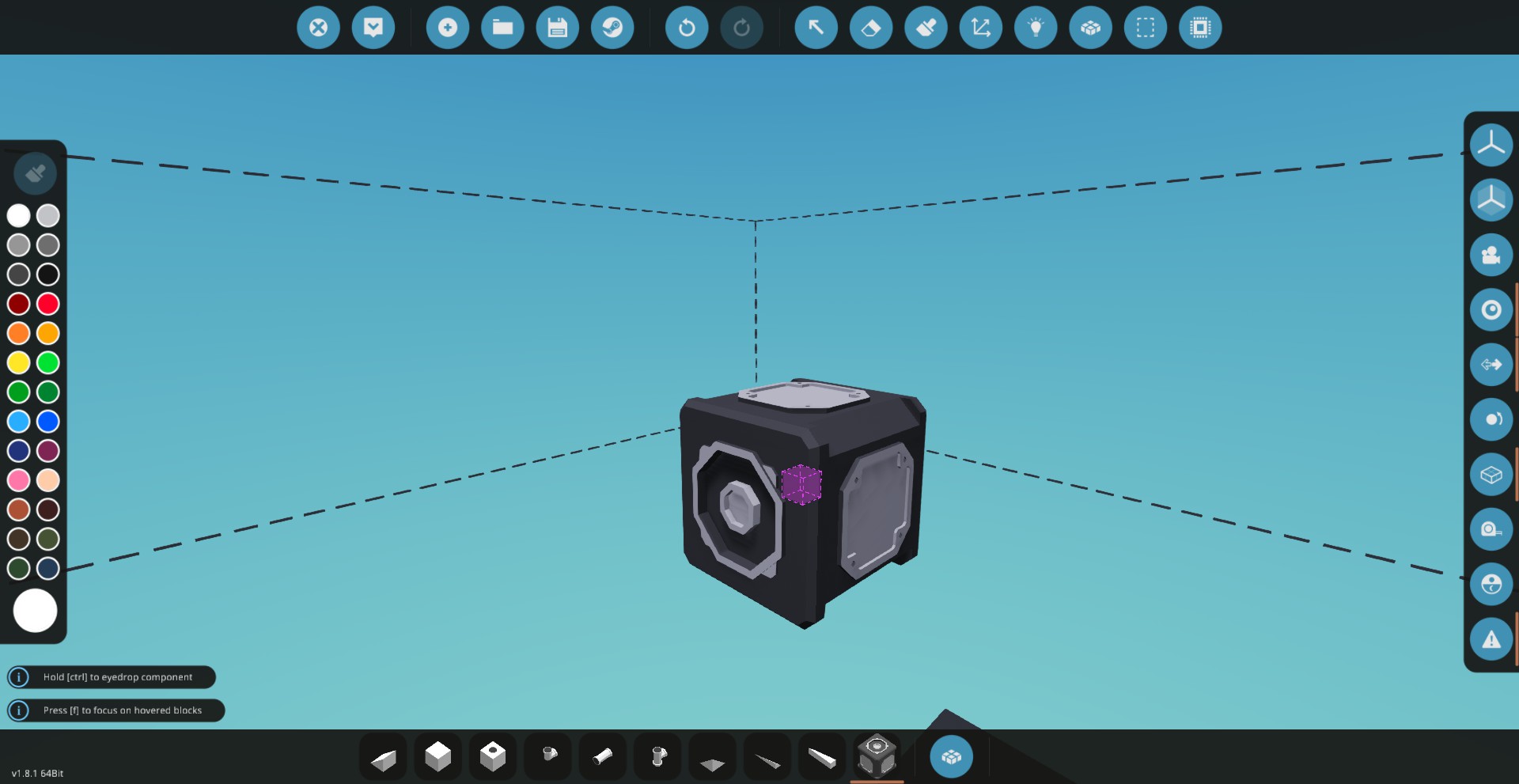Screen dimensions: 1519x784
Task: Click the 'v1.8.1 64Bit' version text
Action: pyautogui.click(x=37, y=773)
